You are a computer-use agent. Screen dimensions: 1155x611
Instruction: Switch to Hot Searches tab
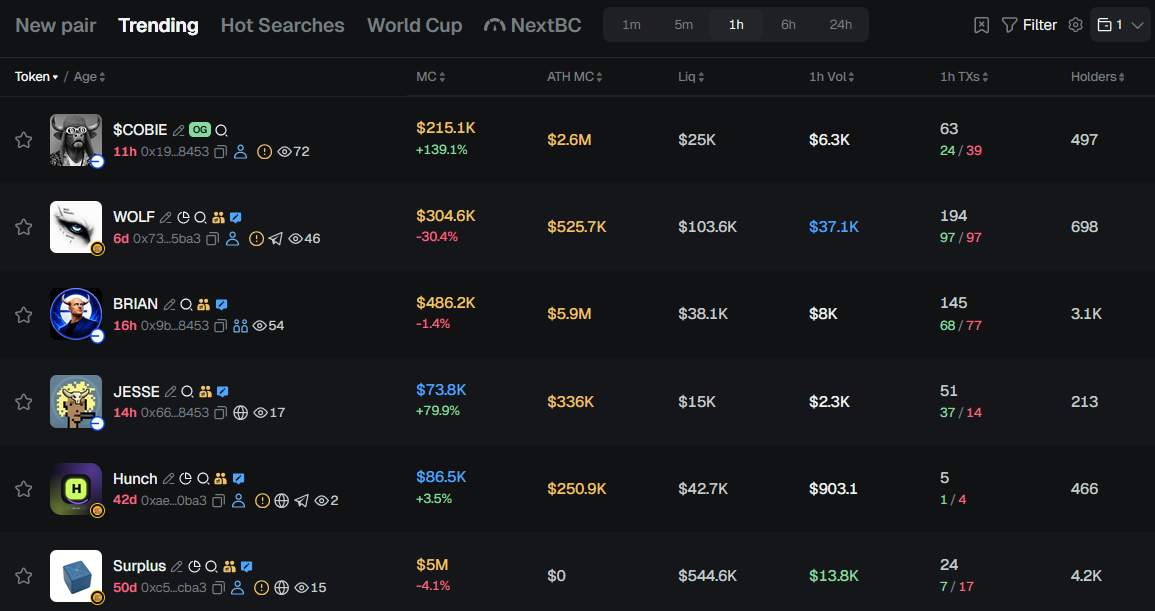click(283, 25)
